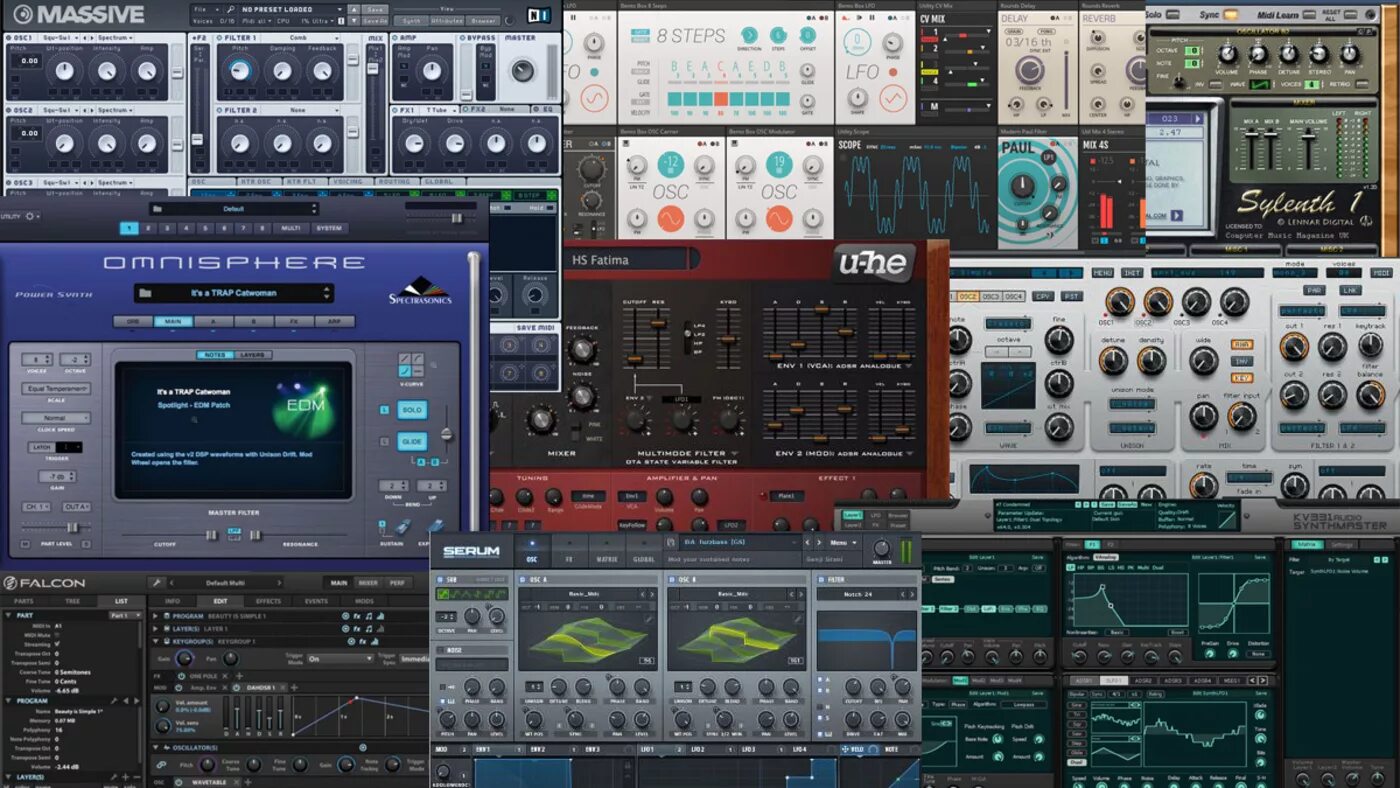Toggle the Bypass section in Massive

461,35
